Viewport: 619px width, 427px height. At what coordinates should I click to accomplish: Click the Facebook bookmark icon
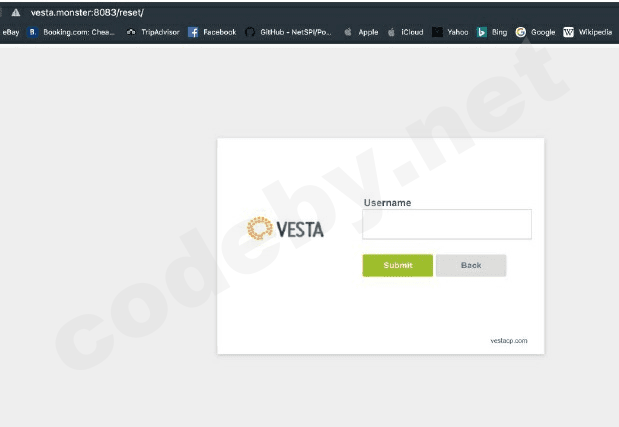tap(193, 32)
